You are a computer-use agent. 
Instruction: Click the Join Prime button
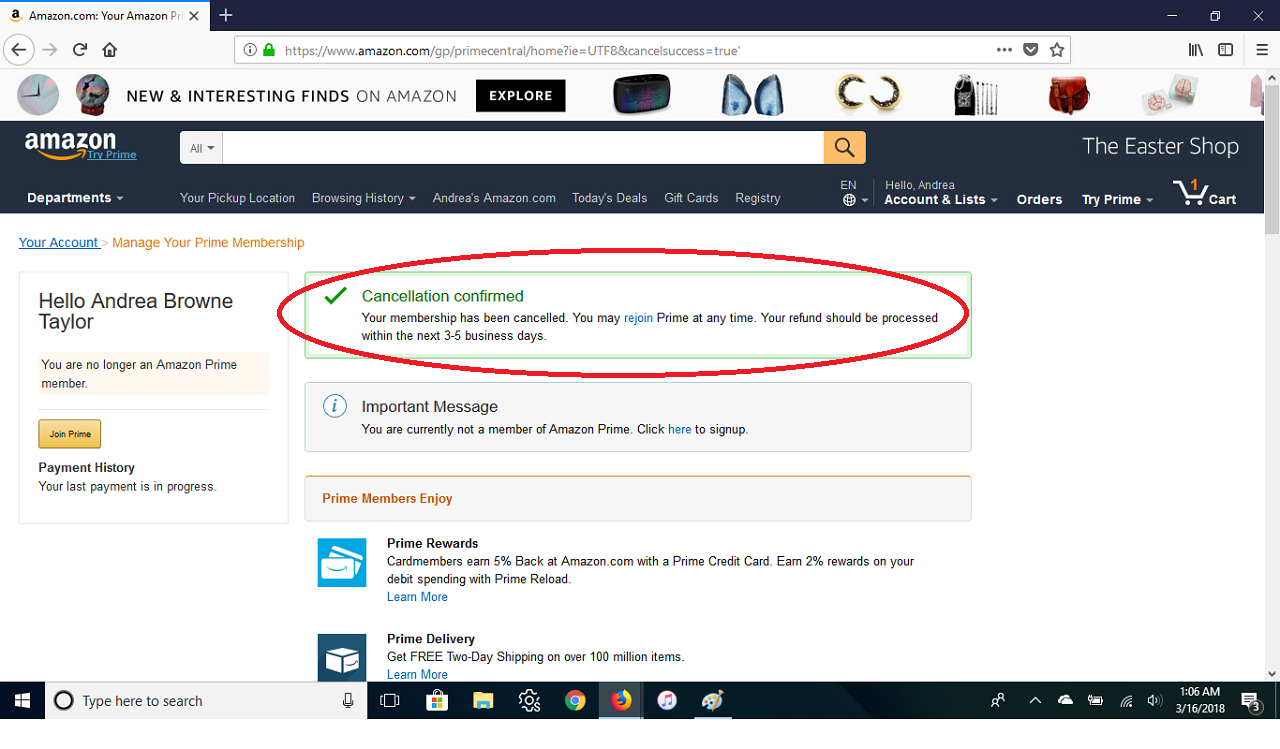coord(69,433)
